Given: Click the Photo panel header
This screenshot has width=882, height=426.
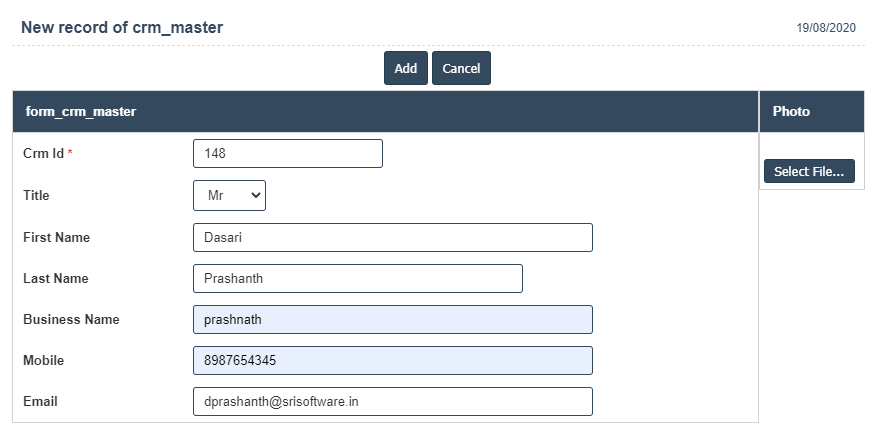Looking at the screenshot, I should (811, 112).
